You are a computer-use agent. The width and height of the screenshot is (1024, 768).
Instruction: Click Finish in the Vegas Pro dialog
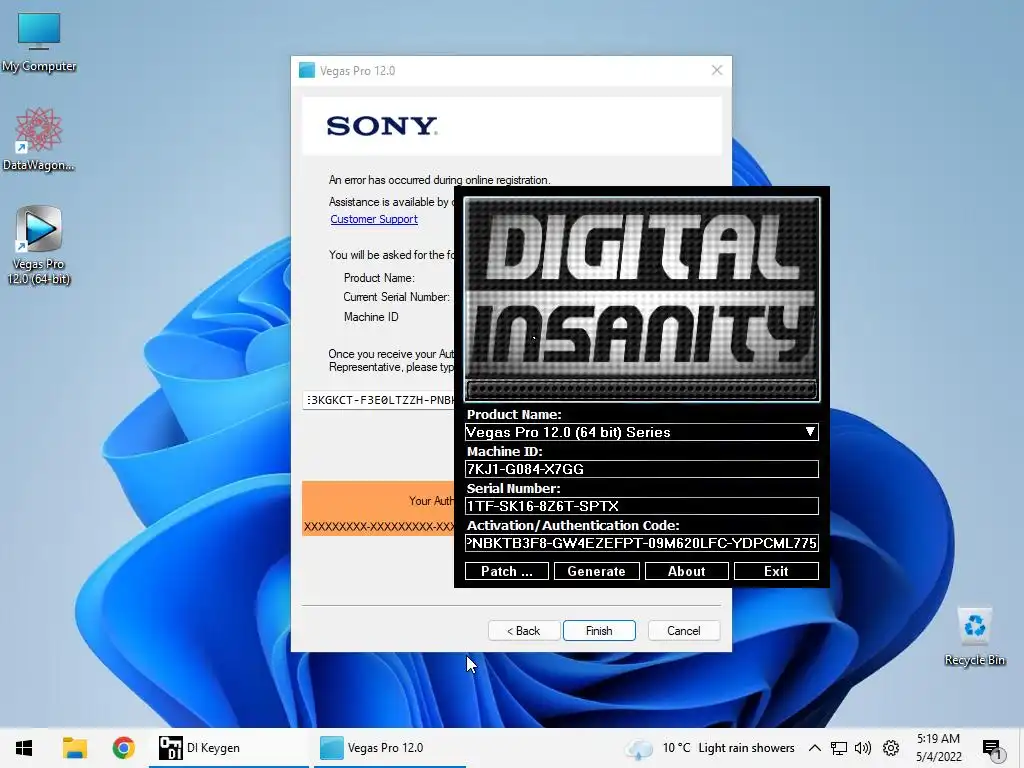(x=599, y=631)
